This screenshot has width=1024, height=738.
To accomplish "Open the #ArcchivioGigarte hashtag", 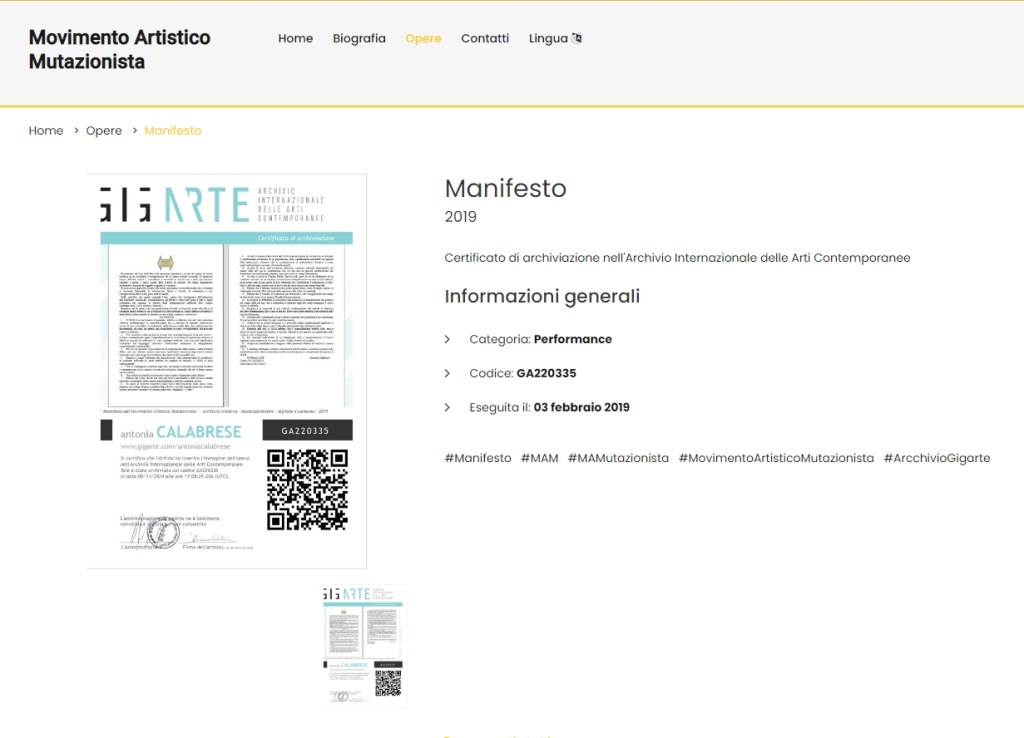I will pos(936,458).
